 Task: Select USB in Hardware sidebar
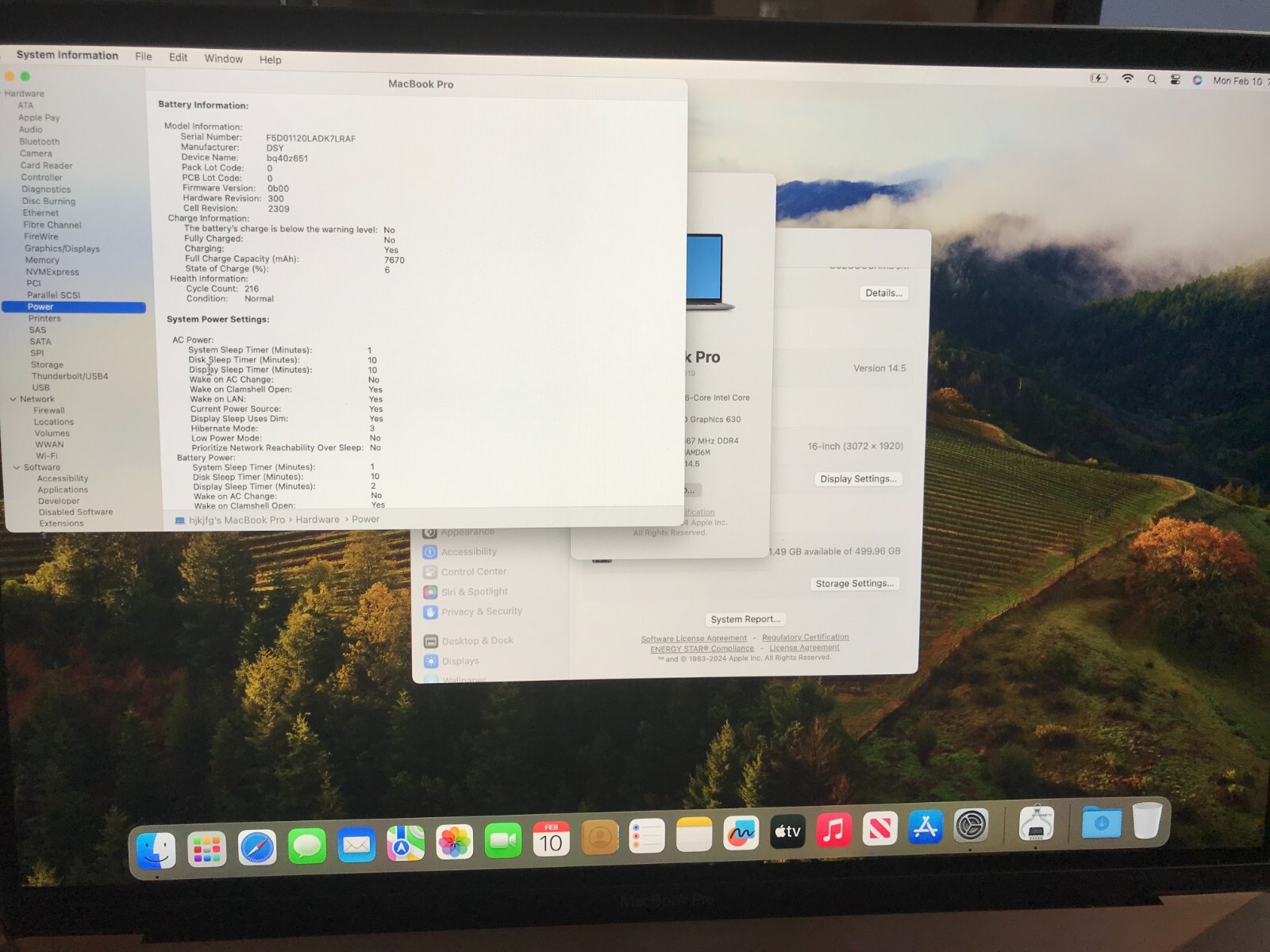[40, 388]
